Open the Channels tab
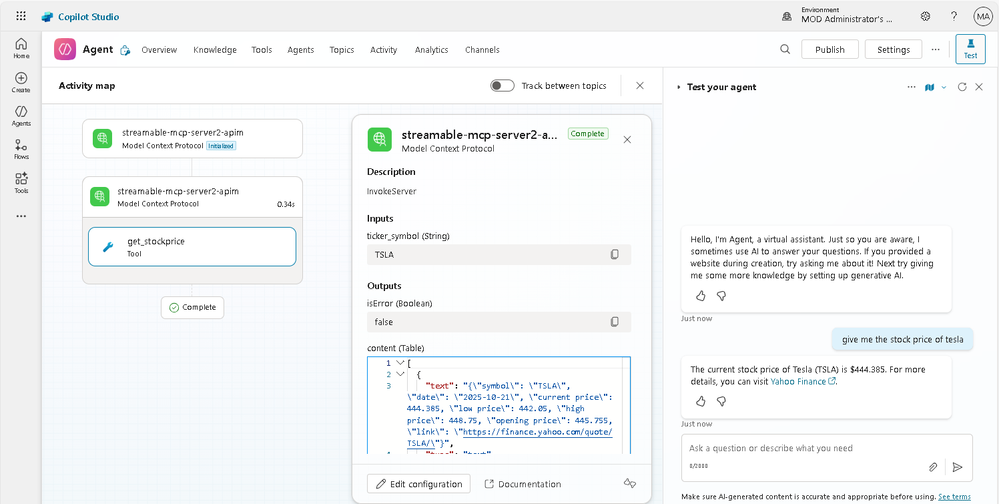This screenshot has height=504, width=999. click(482, 50)
